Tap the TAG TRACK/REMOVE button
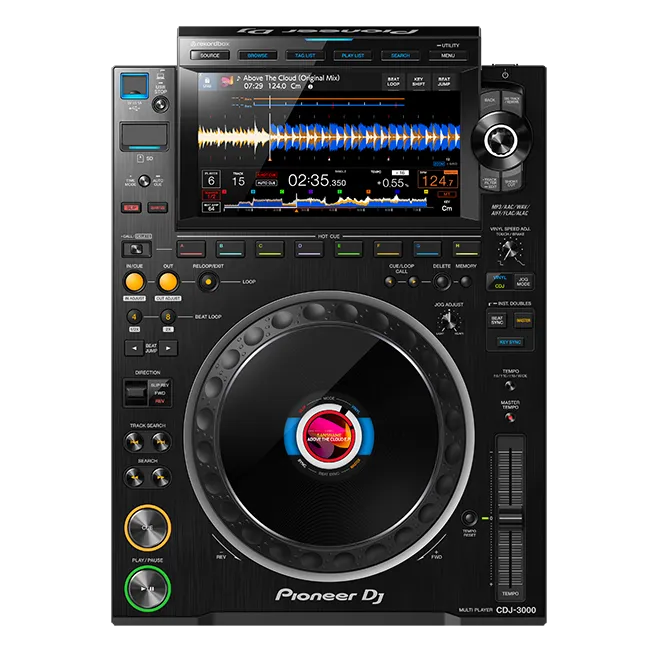This screenshot has height=647, width=647. pos(512,101)
